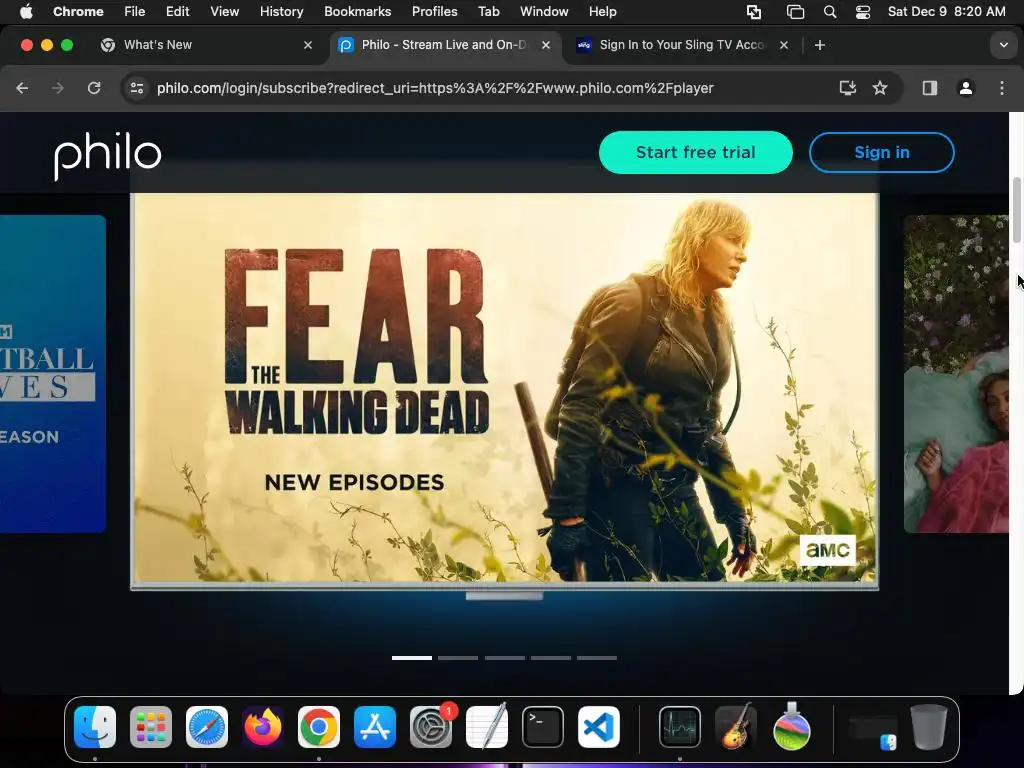Open macOS Sonoma installer in dock
This screenshot has height=768, width=1024.
(x=792, y=727)
